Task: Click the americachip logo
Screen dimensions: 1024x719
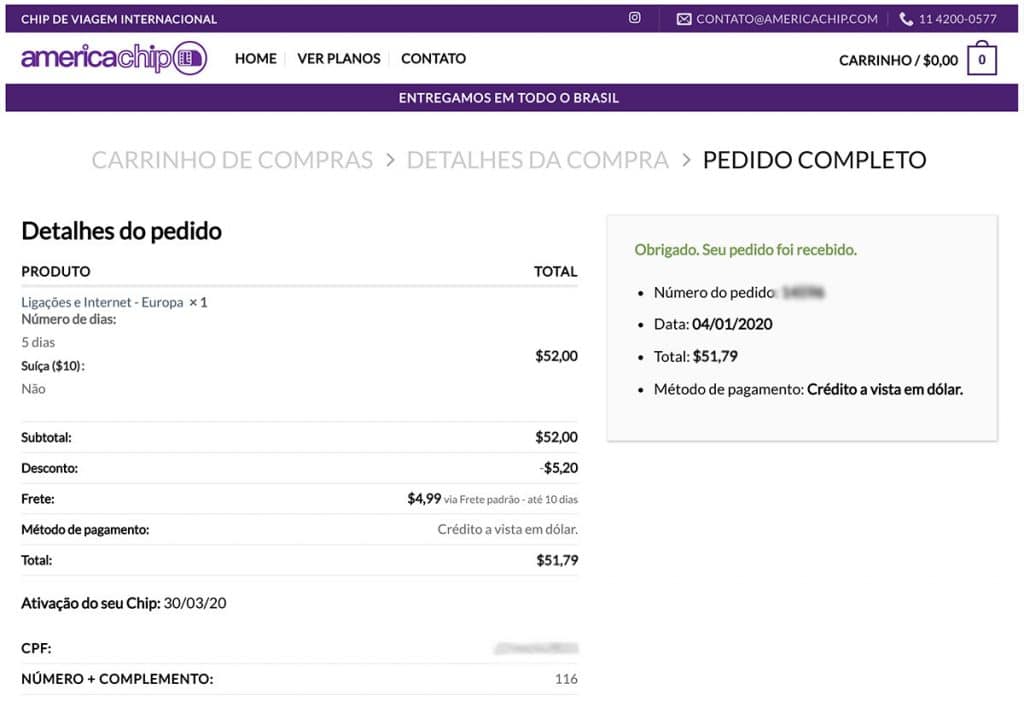Action: [113, 58]
